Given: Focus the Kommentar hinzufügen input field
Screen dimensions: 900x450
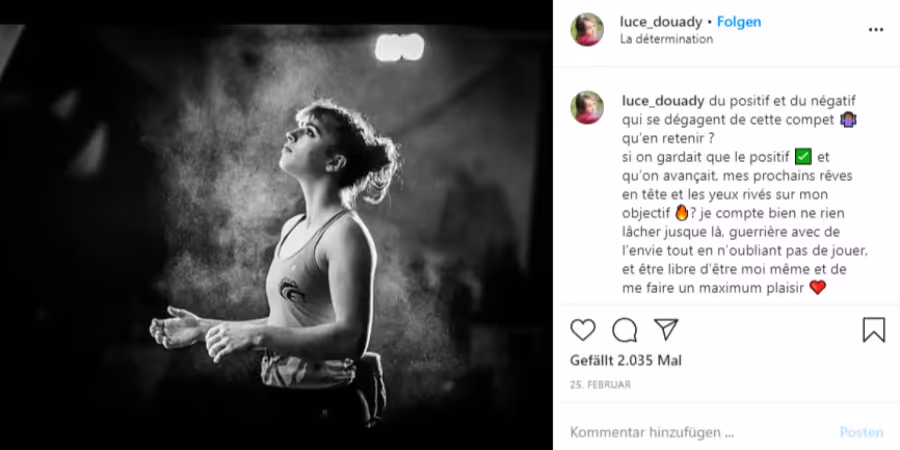Looking at the screenshot, I should 696,432.
